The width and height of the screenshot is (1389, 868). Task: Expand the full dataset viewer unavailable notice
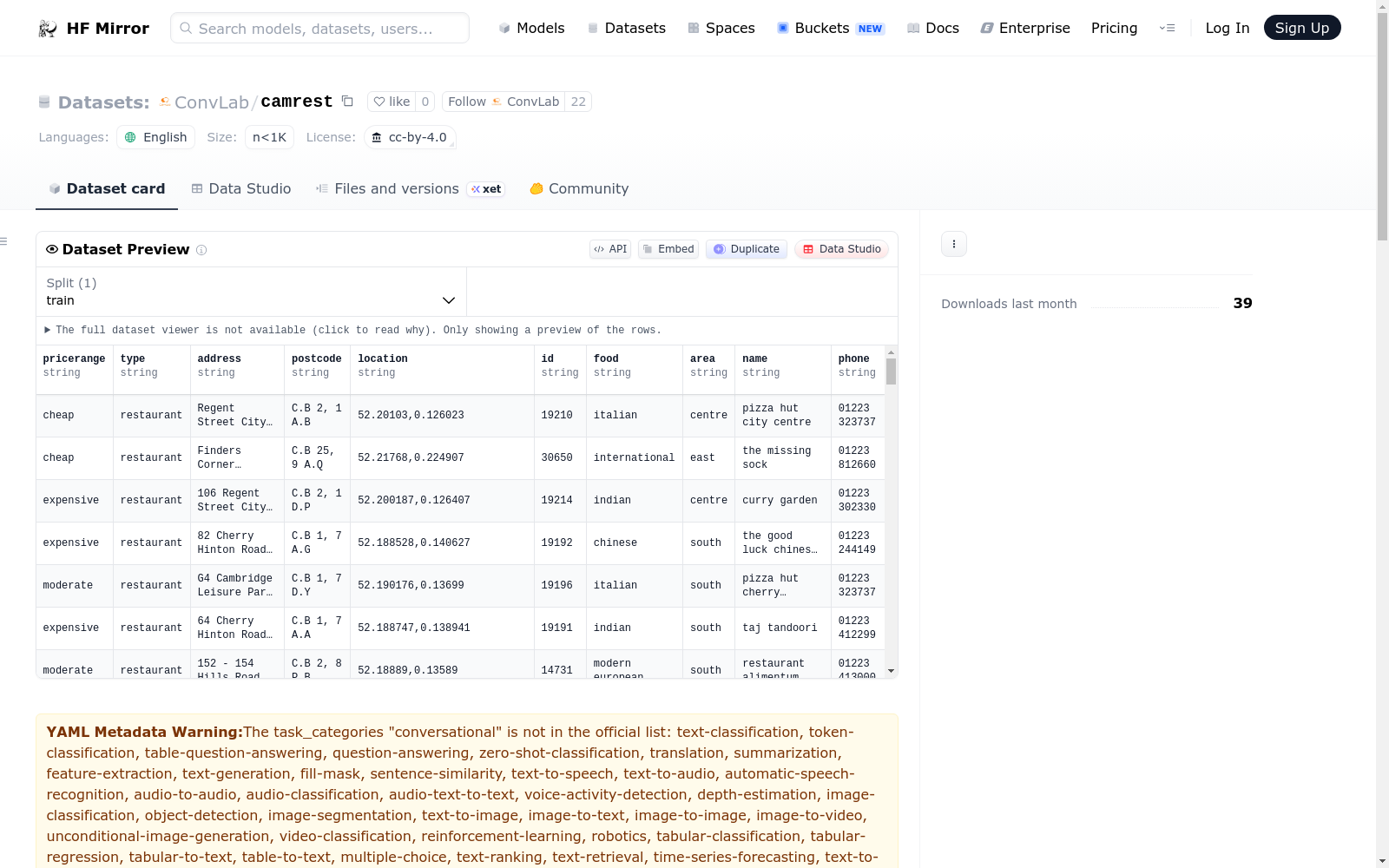353,330
